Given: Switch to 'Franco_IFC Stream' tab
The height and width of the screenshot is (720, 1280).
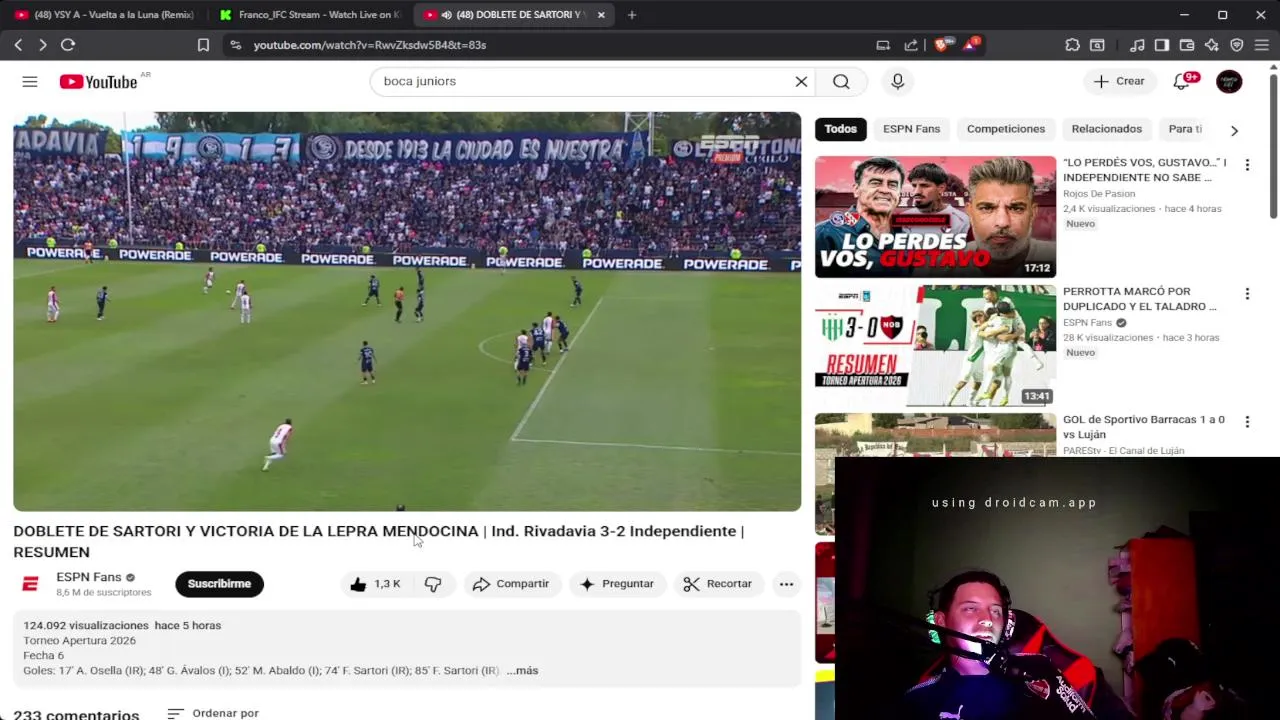Looking at the screenshot, I should click(310, 15).
